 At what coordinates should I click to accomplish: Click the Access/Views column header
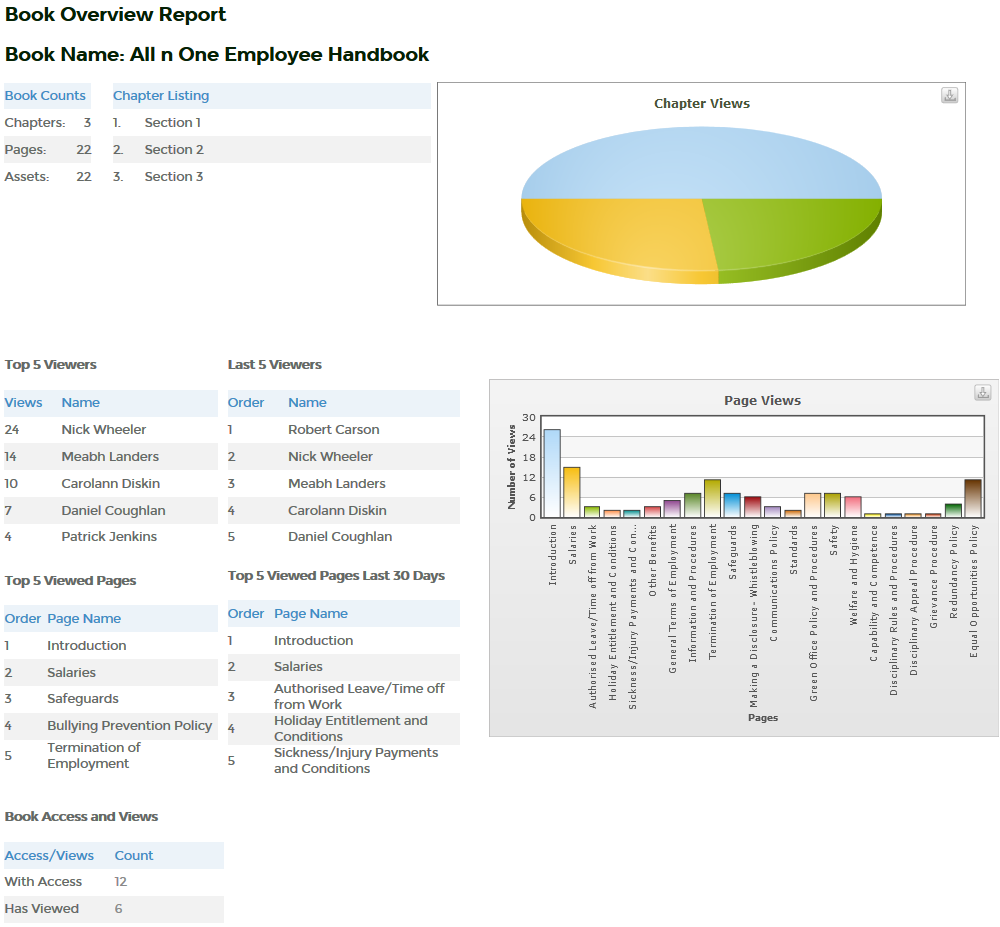click(49, 856)
